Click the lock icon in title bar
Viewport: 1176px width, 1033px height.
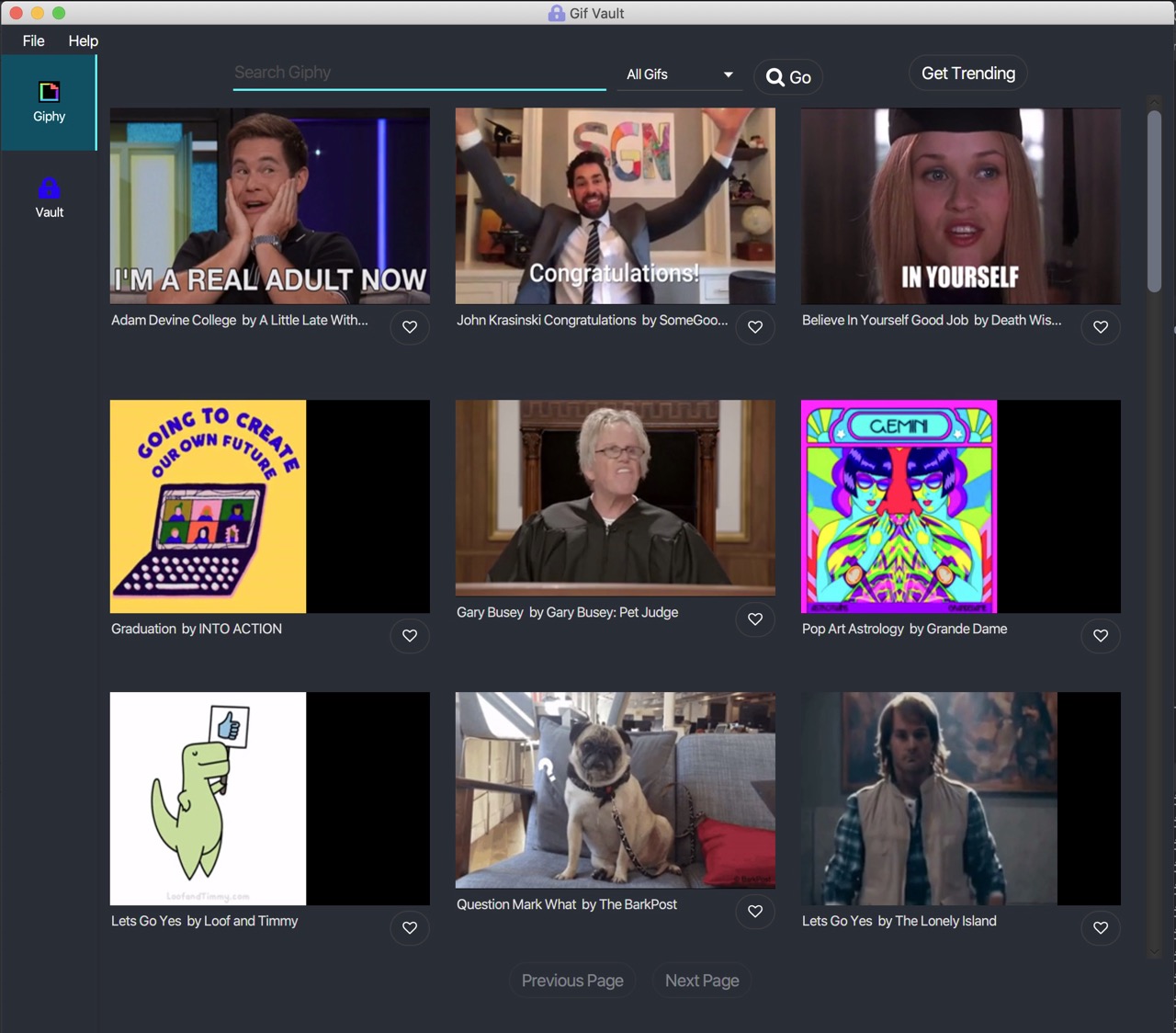click(x=556, y=13)
